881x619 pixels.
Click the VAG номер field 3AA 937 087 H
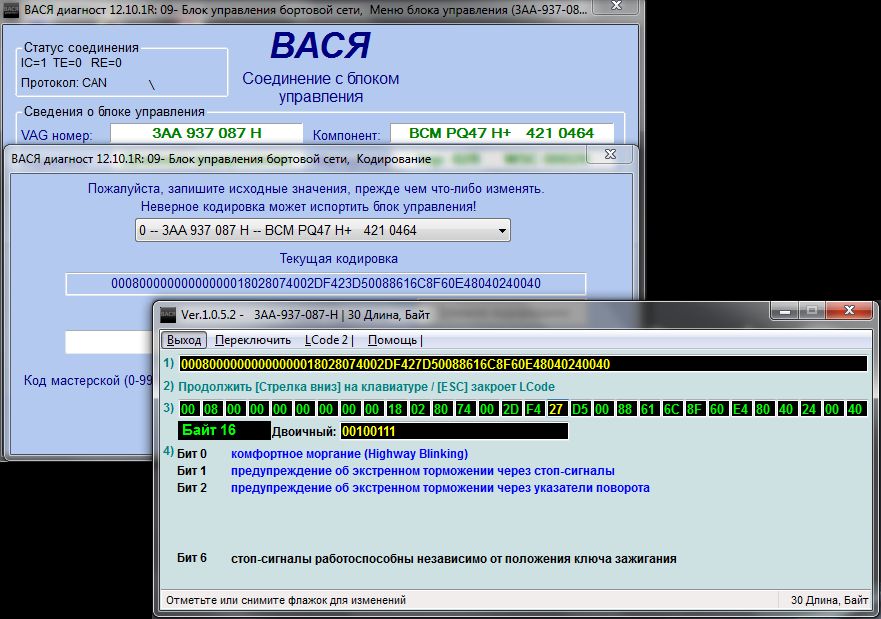click(207, 133)
